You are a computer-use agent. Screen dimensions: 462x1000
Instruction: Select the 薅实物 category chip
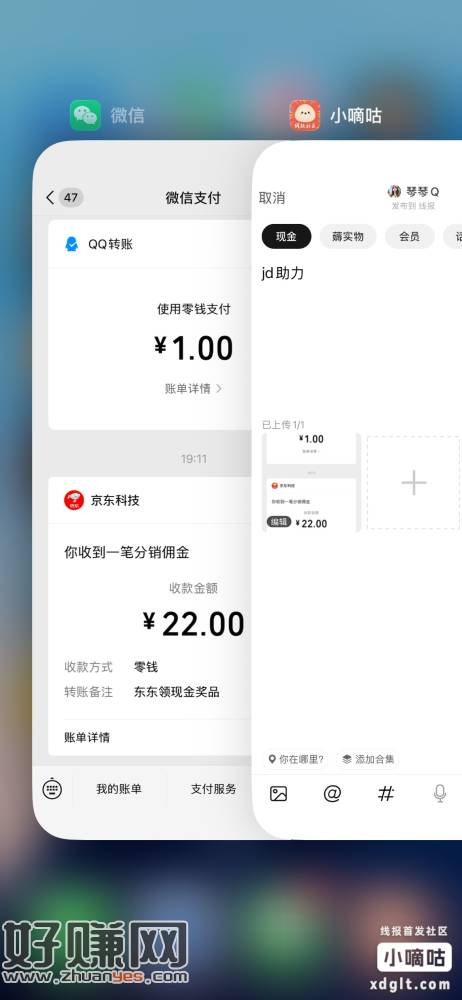(348, 237)
